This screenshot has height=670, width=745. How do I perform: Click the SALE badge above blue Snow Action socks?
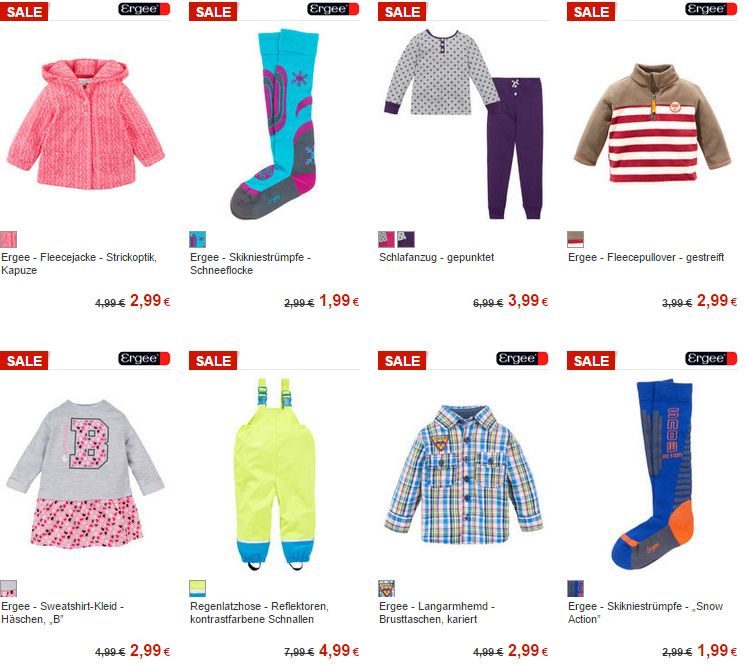point(591,361)
